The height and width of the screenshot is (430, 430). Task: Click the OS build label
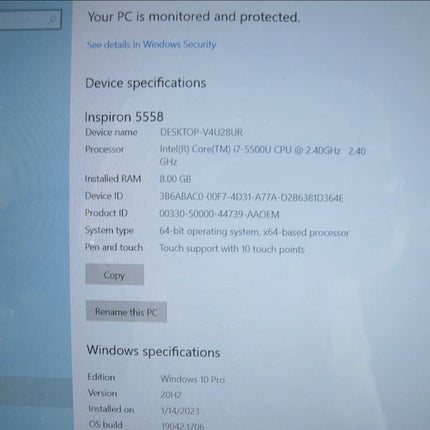coord(105,424)
